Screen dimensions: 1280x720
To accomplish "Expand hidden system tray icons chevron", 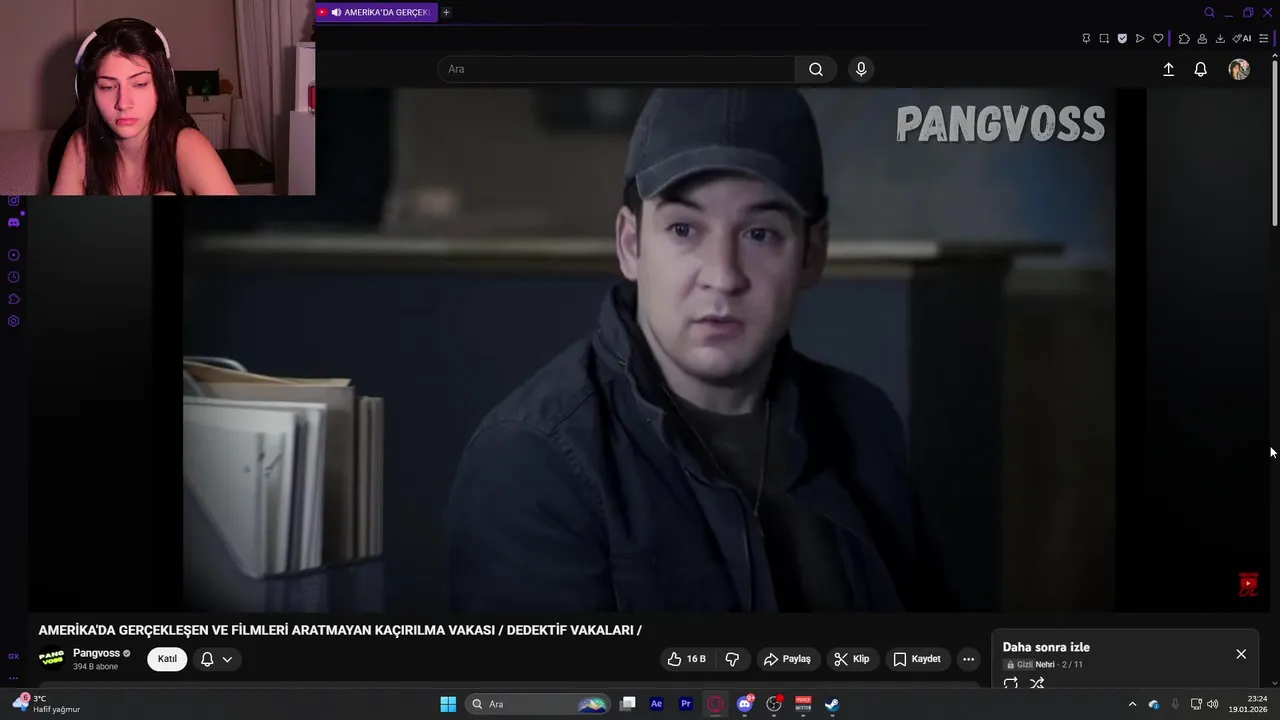I will pos(1132,704).
